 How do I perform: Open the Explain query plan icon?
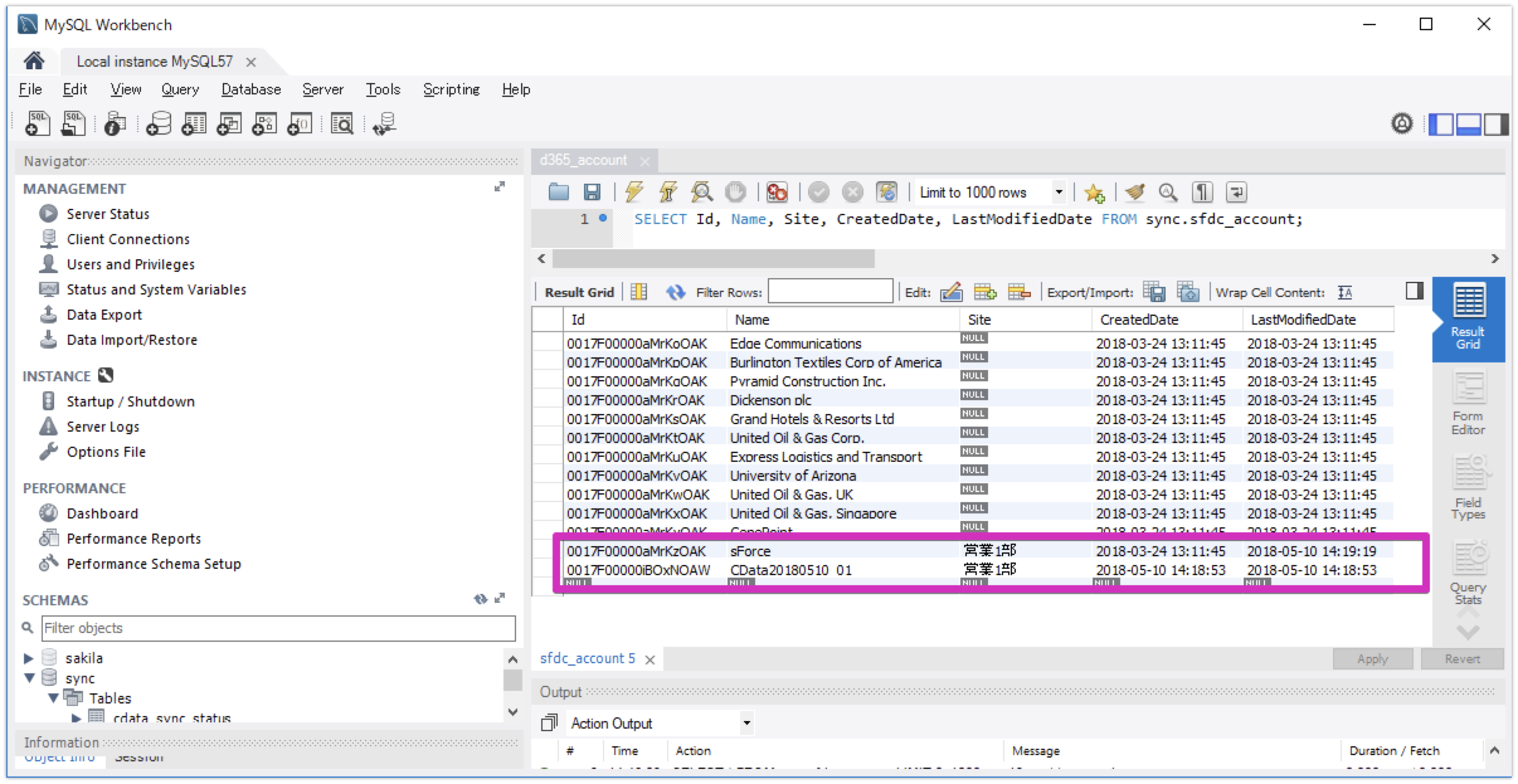702,192
